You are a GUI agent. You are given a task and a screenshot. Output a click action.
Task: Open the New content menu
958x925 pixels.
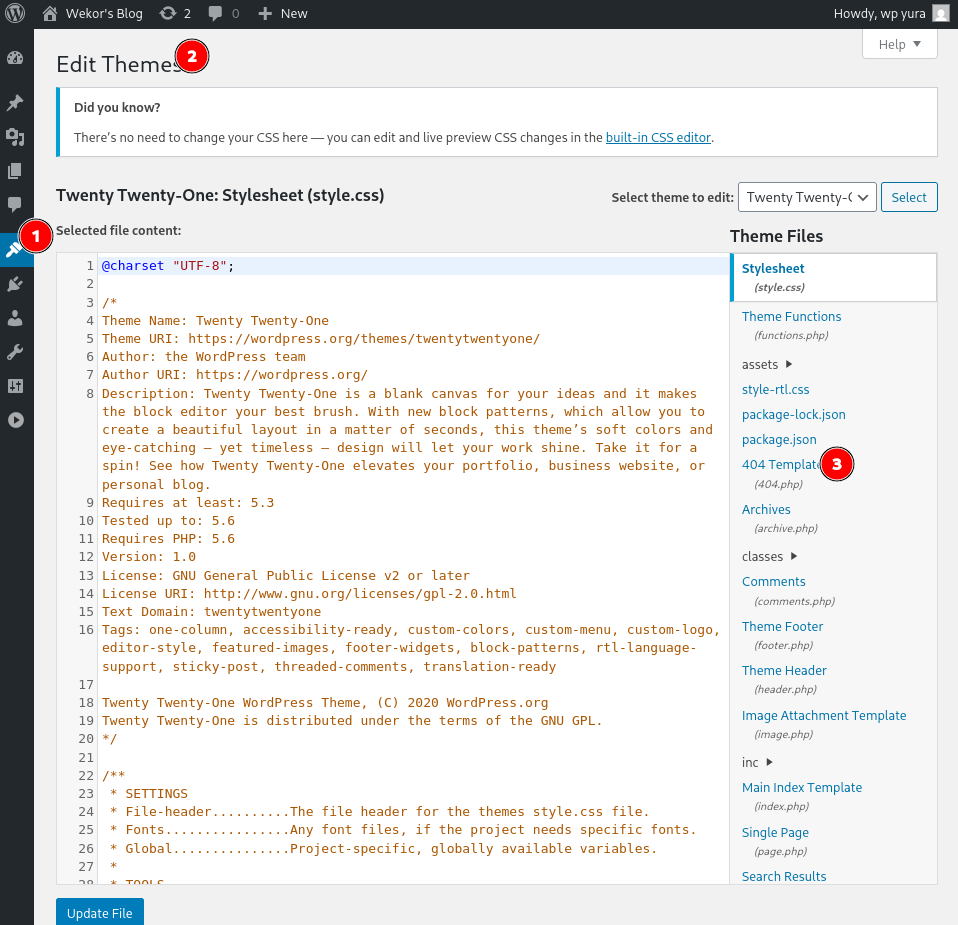283,13
